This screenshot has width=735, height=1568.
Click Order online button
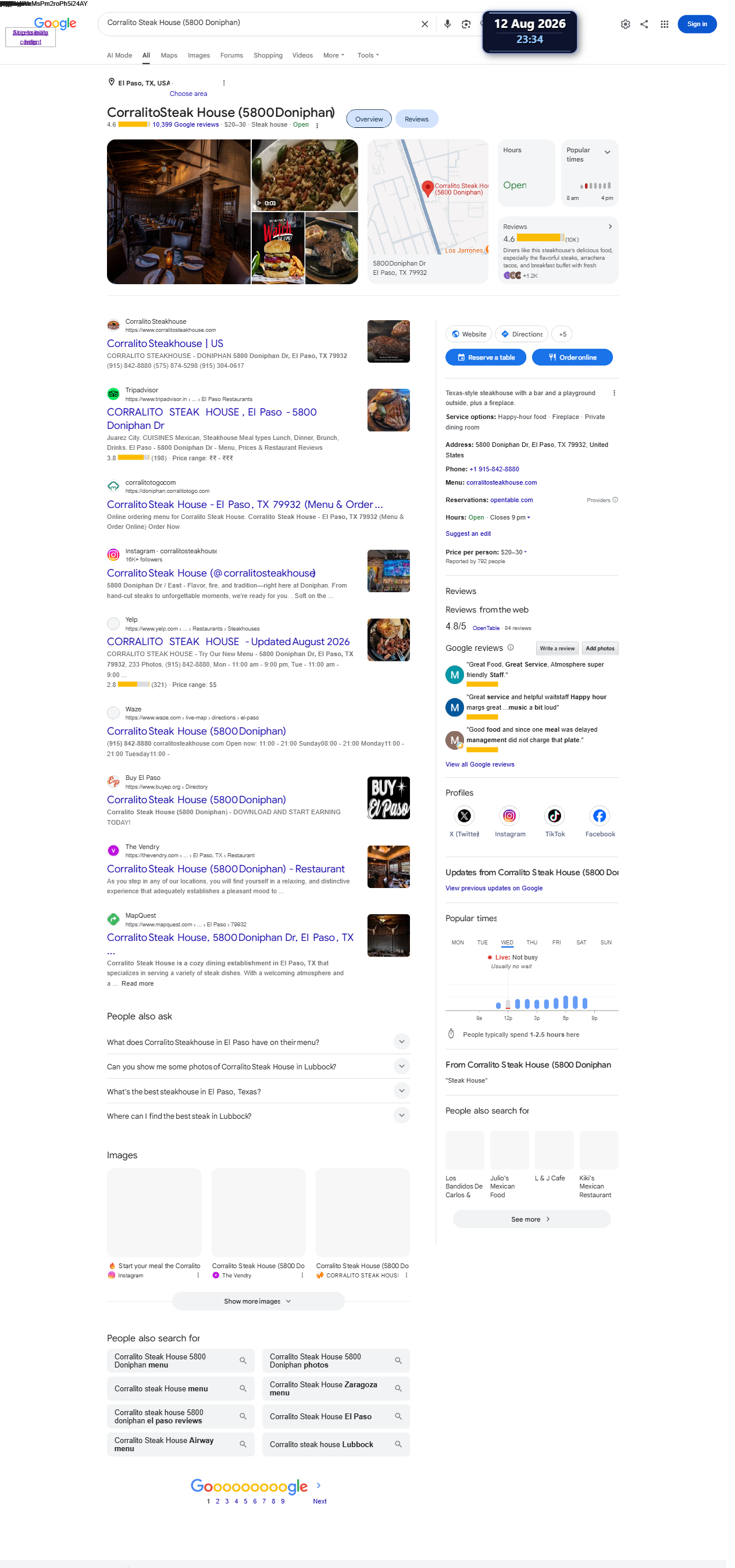pyautogui.click(x=572, y=357)
